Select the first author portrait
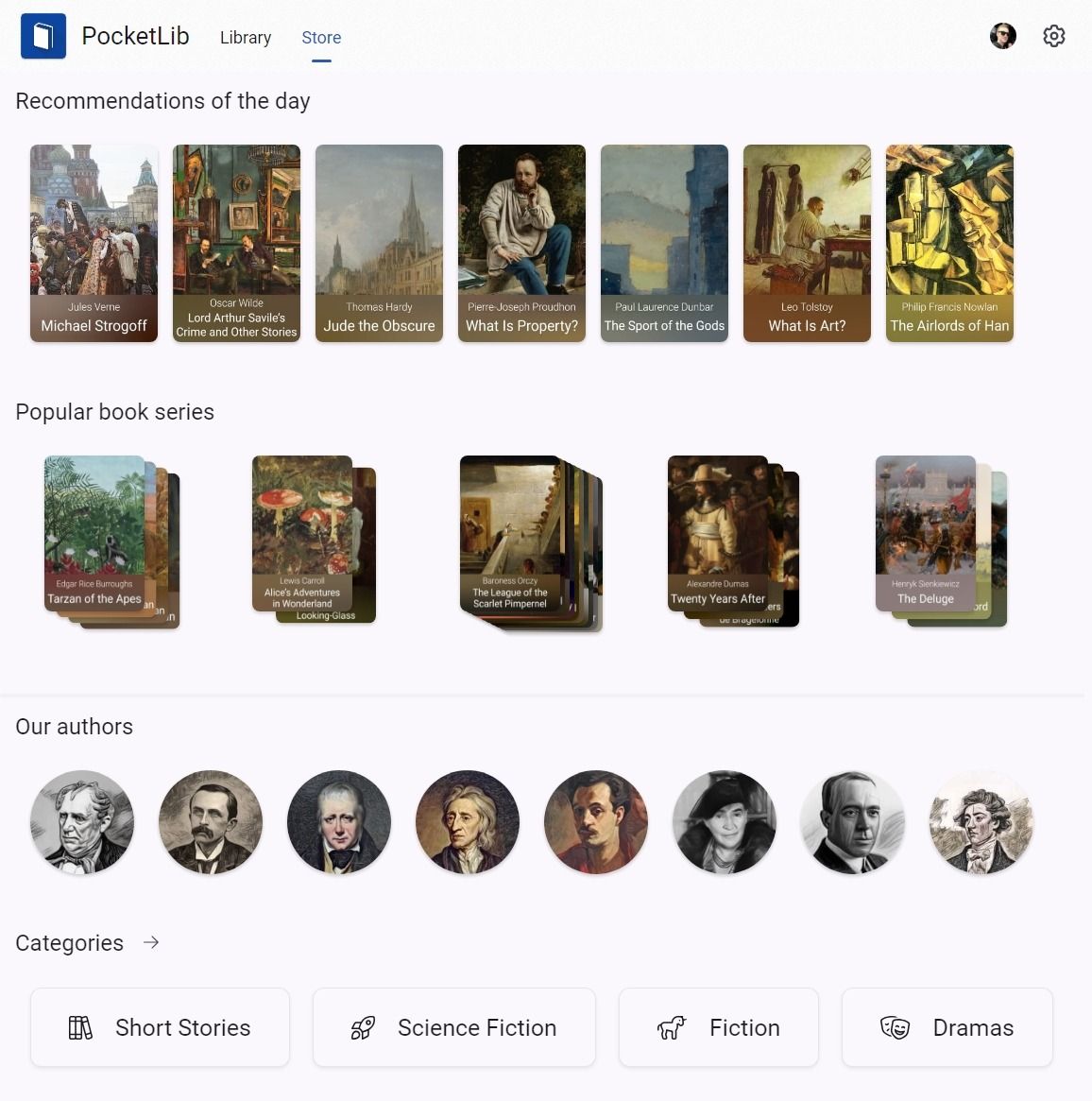 pos(82,822)
